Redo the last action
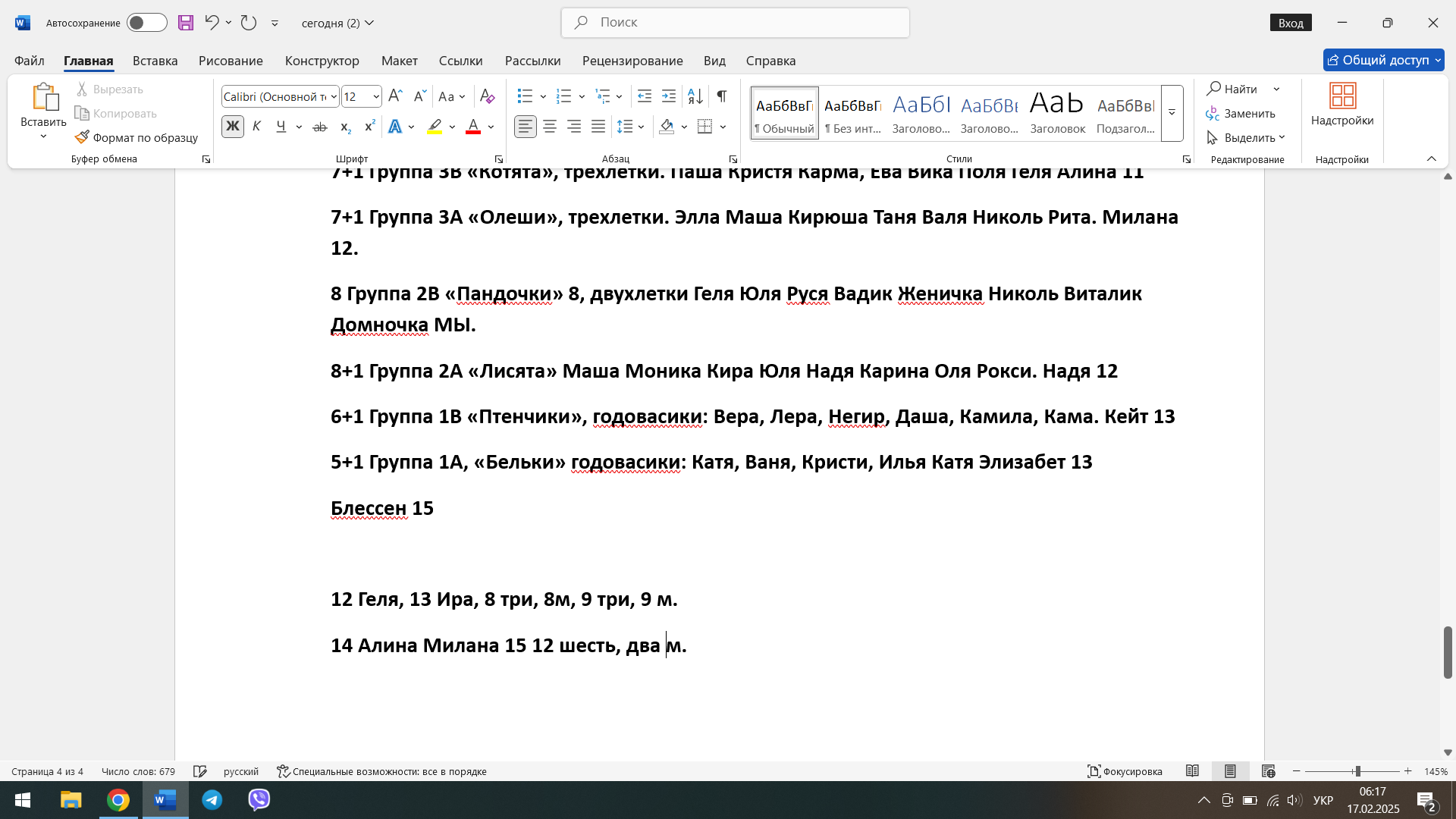 point(249,23)
